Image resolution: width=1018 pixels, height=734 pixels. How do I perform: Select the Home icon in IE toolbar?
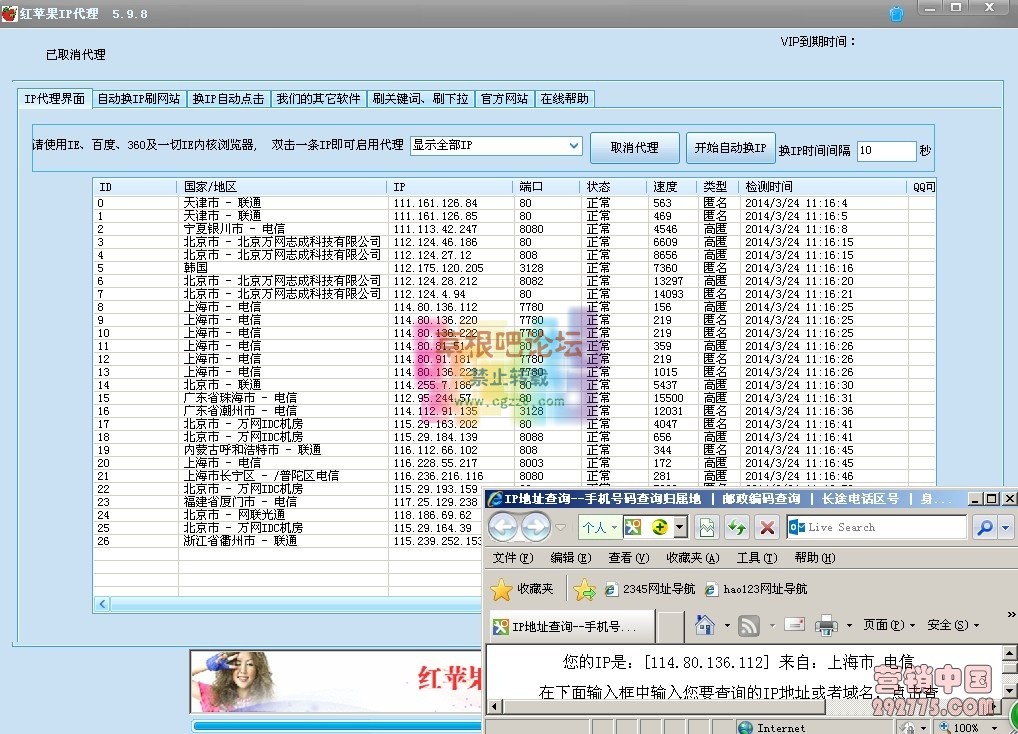(x=707, y=625)
